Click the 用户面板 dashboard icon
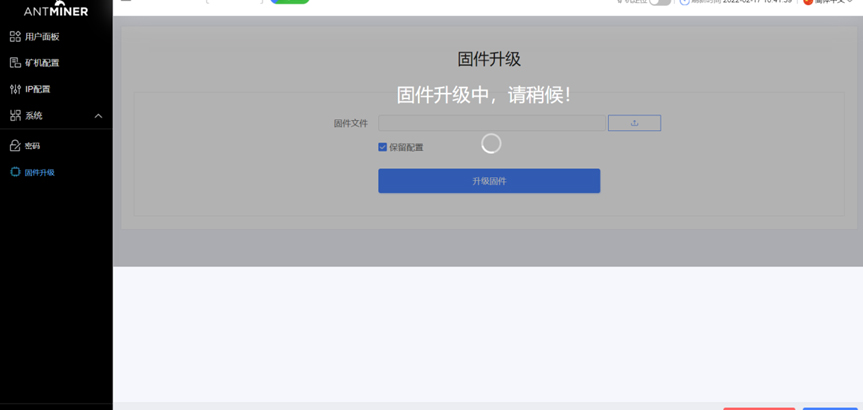 (x=15, y=37)
